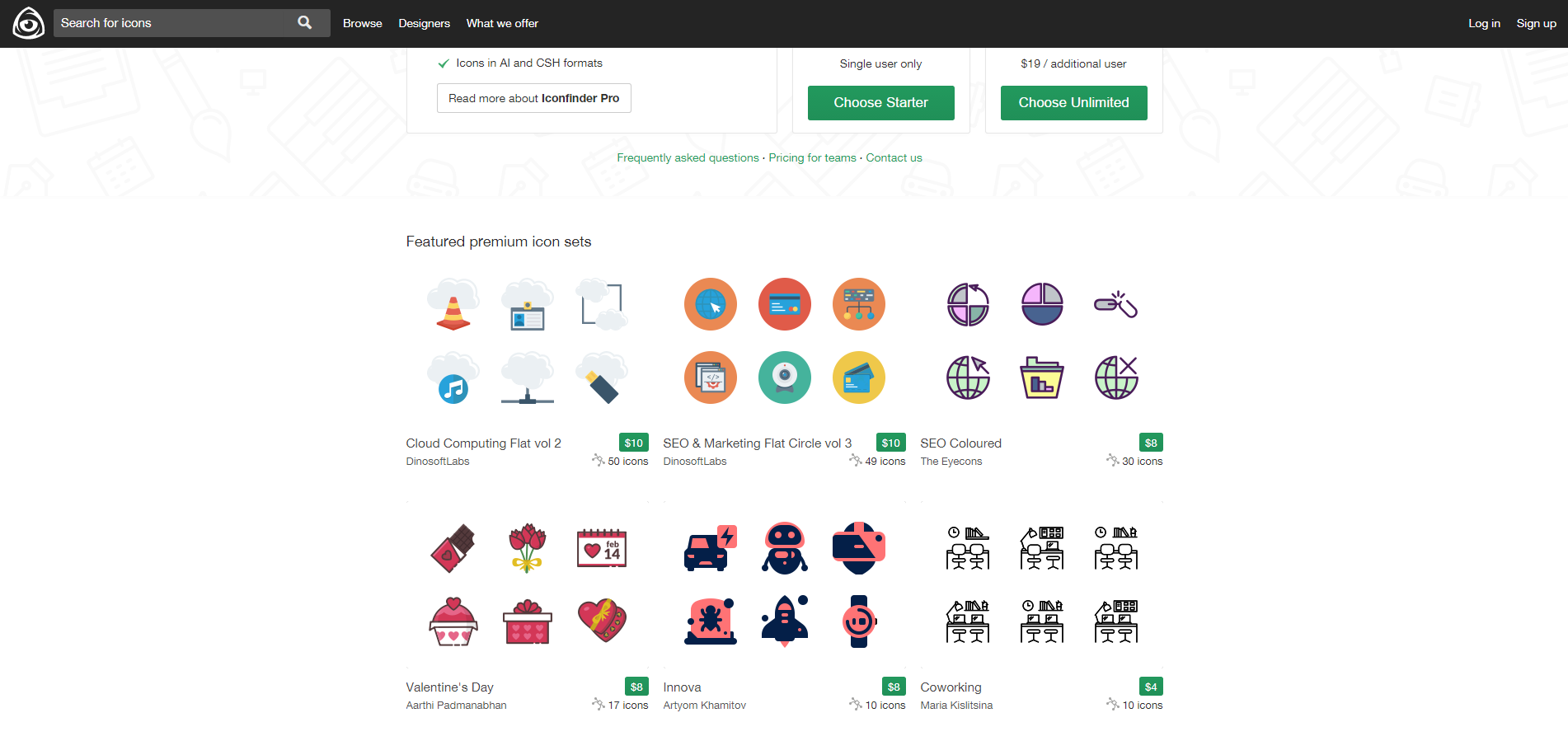Click the yellow folder chart icon
1568x741 pixels.
click(x=1042, y=378)
